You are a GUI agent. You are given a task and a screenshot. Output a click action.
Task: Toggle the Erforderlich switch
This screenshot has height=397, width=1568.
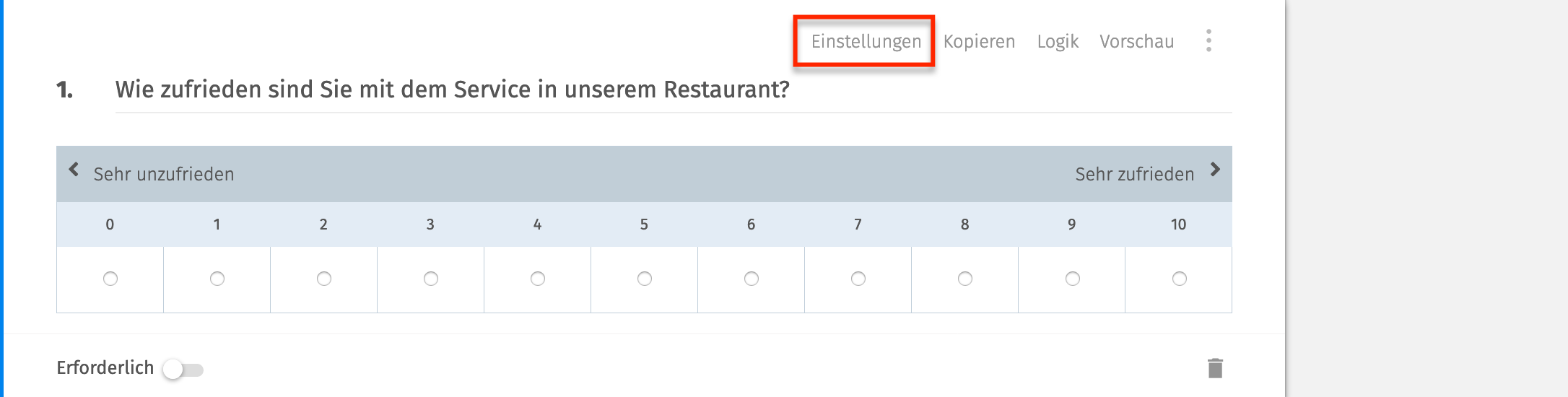tap(183, 370)
